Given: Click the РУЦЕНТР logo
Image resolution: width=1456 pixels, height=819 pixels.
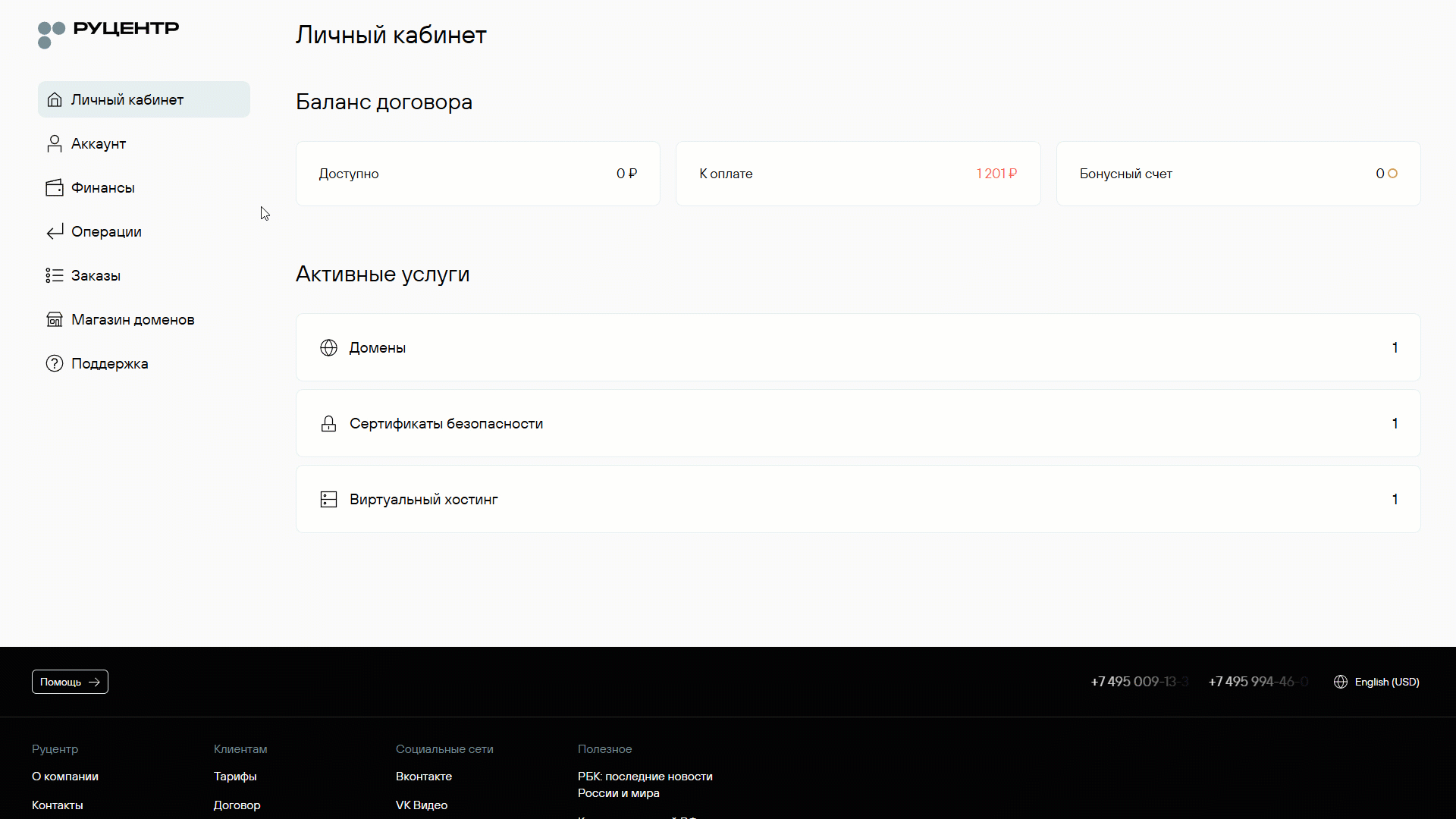Looking at the screenshot, I should [108, 34].
